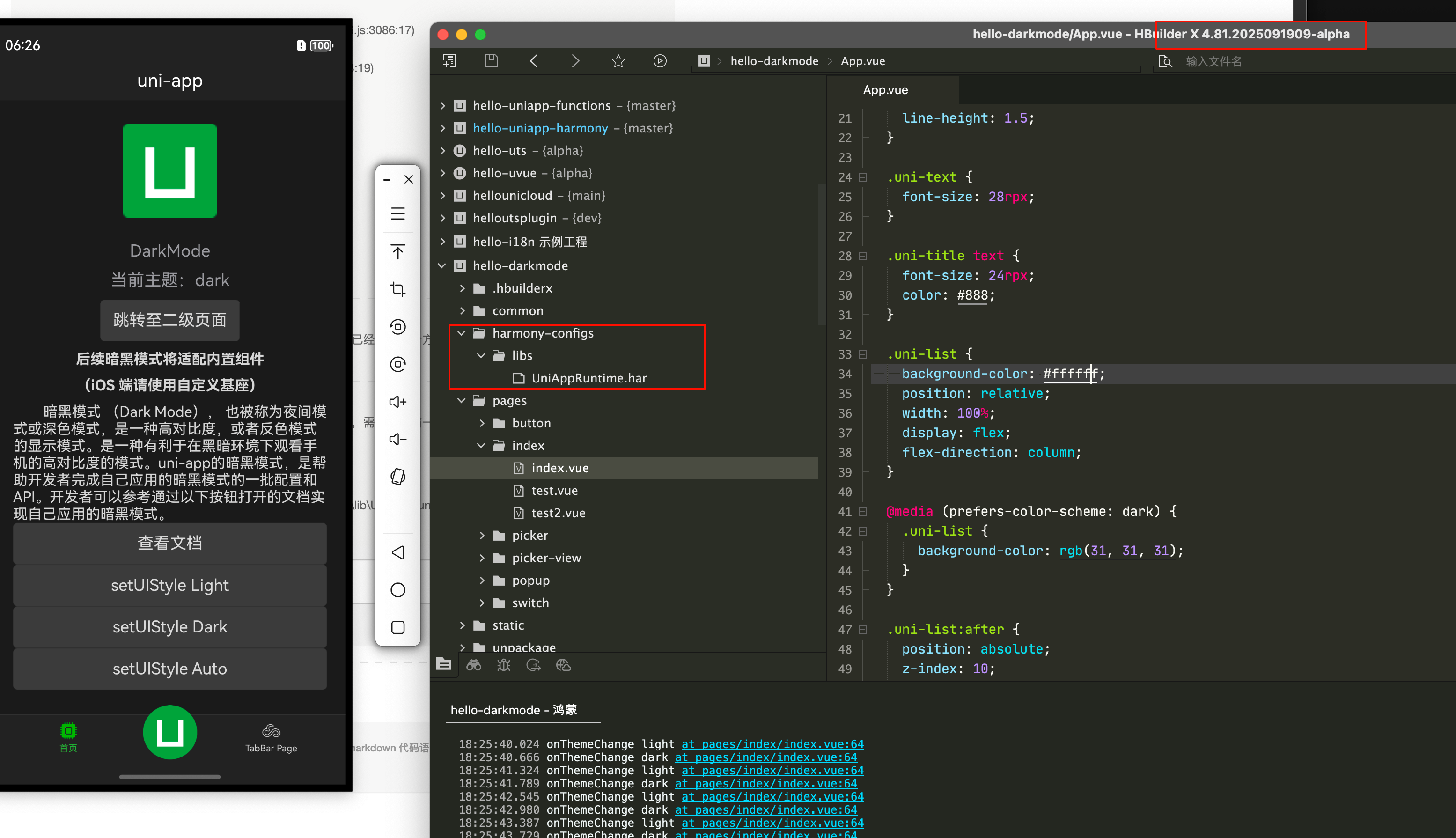Click the debug bug icon in bottom bar

point(504,665)
